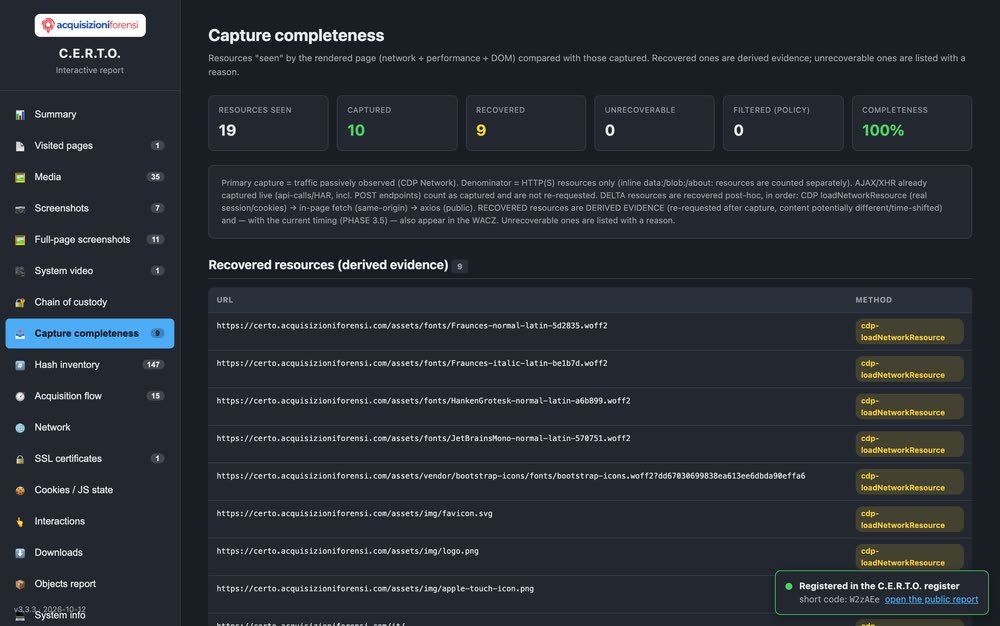Open the Summary section
The width and height of the screenshot is (1000, 626).
(90, 115)
